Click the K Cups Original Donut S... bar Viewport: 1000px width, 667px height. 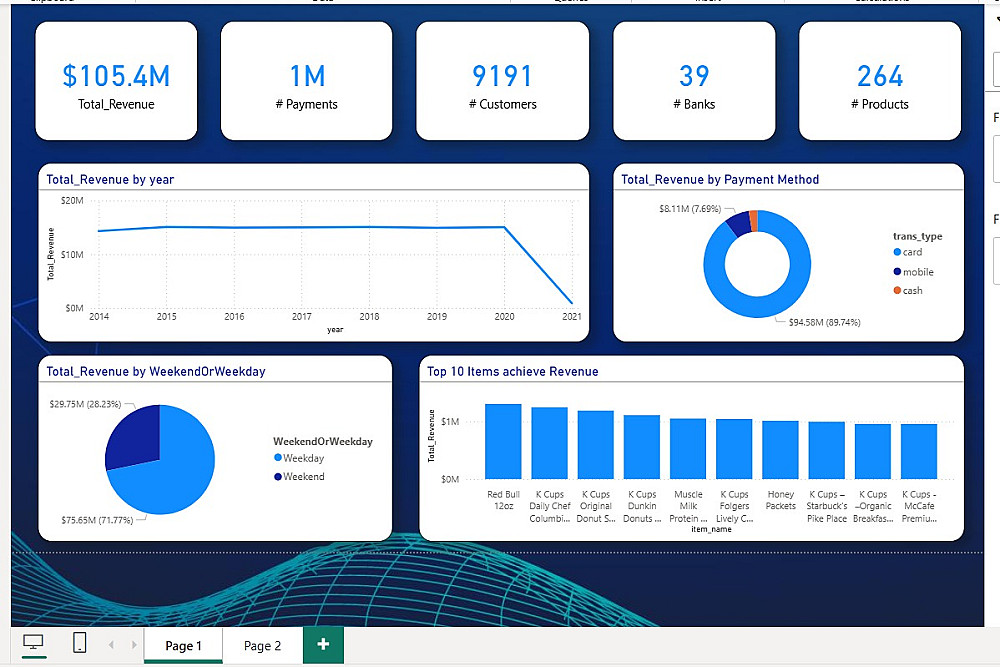pyautogui.click(x=596, y=444)
